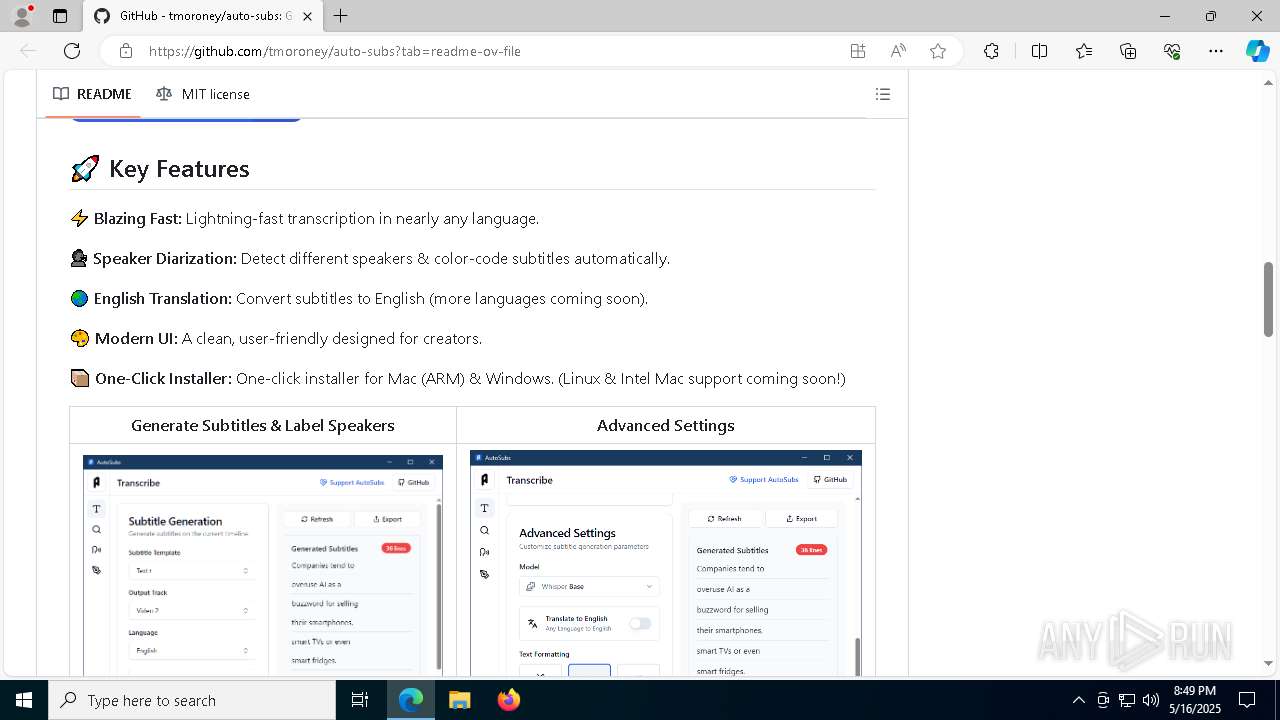Open File Explorer taskbar icon

[459, 700]
